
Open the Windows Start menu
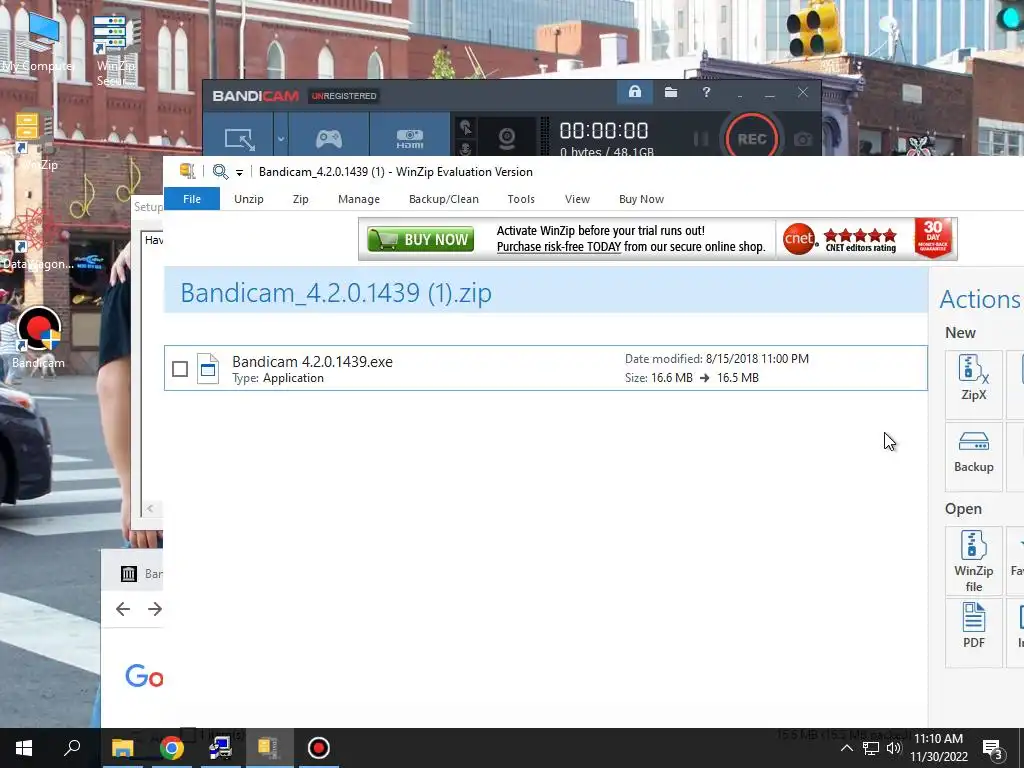pos(24,748)
